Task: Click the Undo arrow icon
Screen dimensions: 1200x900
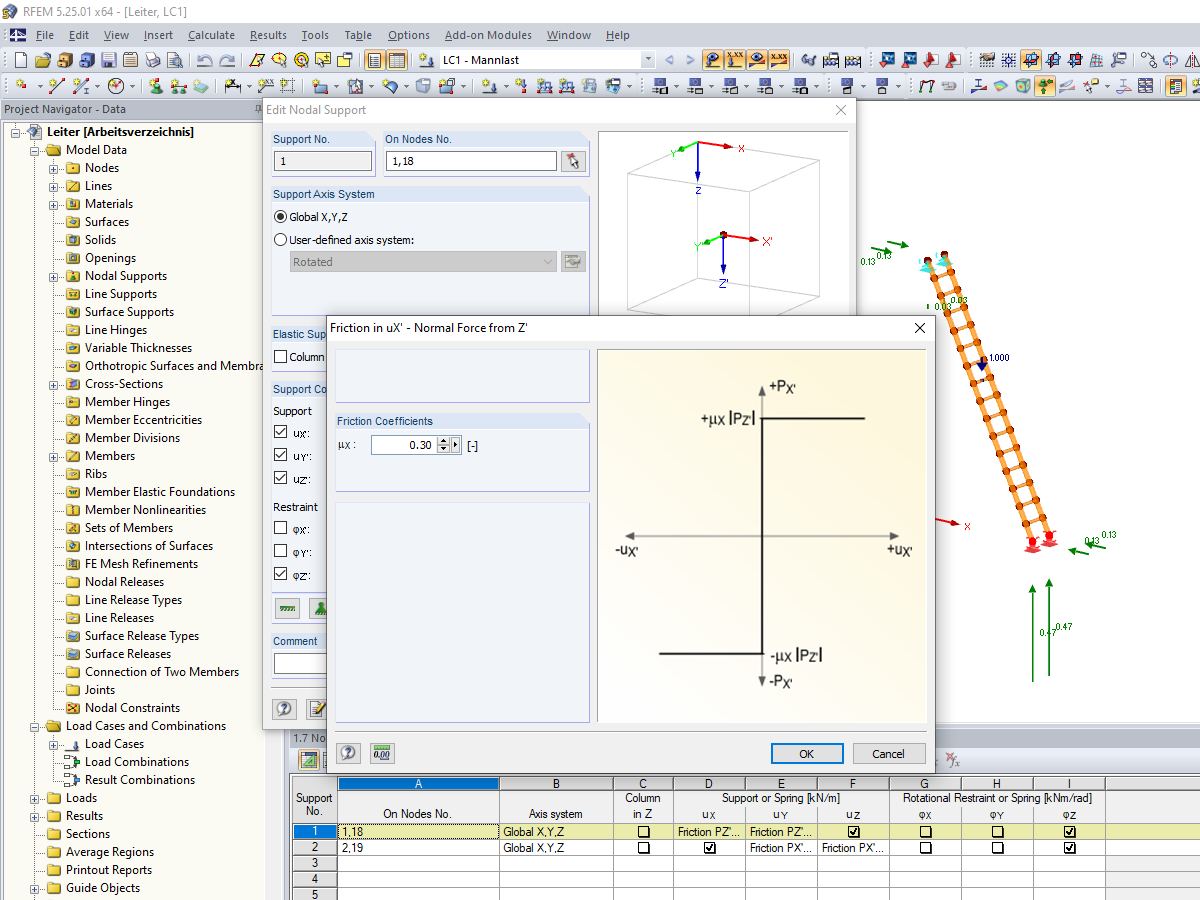Action: (x=204, y=60)
